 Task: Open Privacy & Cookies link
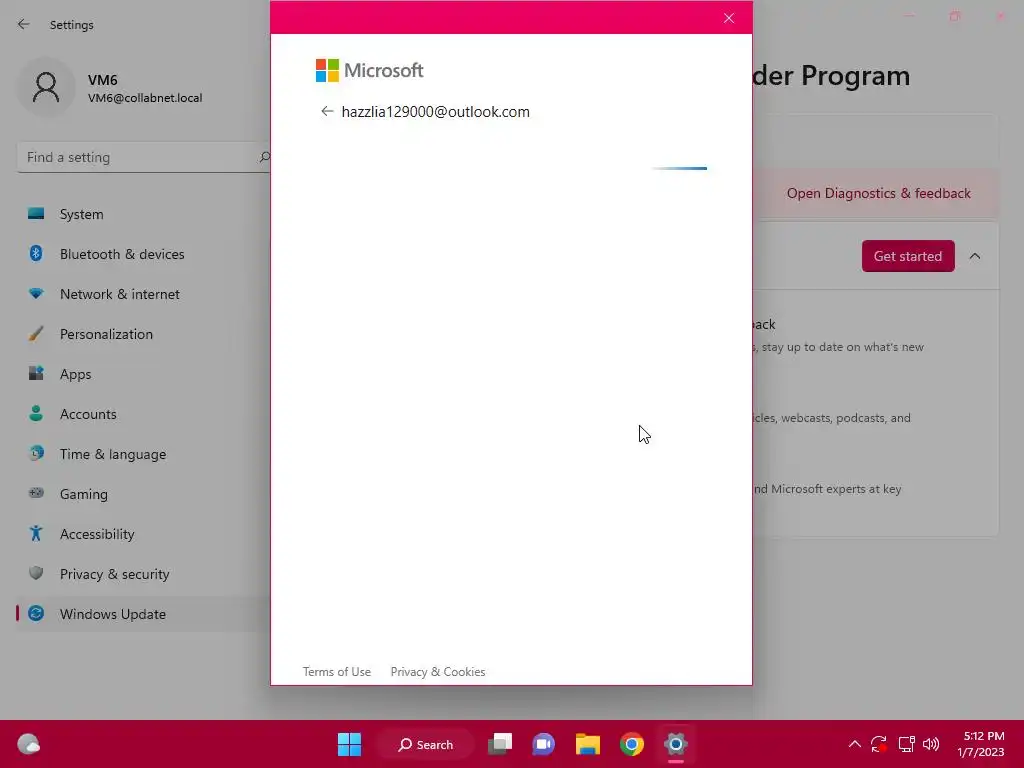point(438,671)
